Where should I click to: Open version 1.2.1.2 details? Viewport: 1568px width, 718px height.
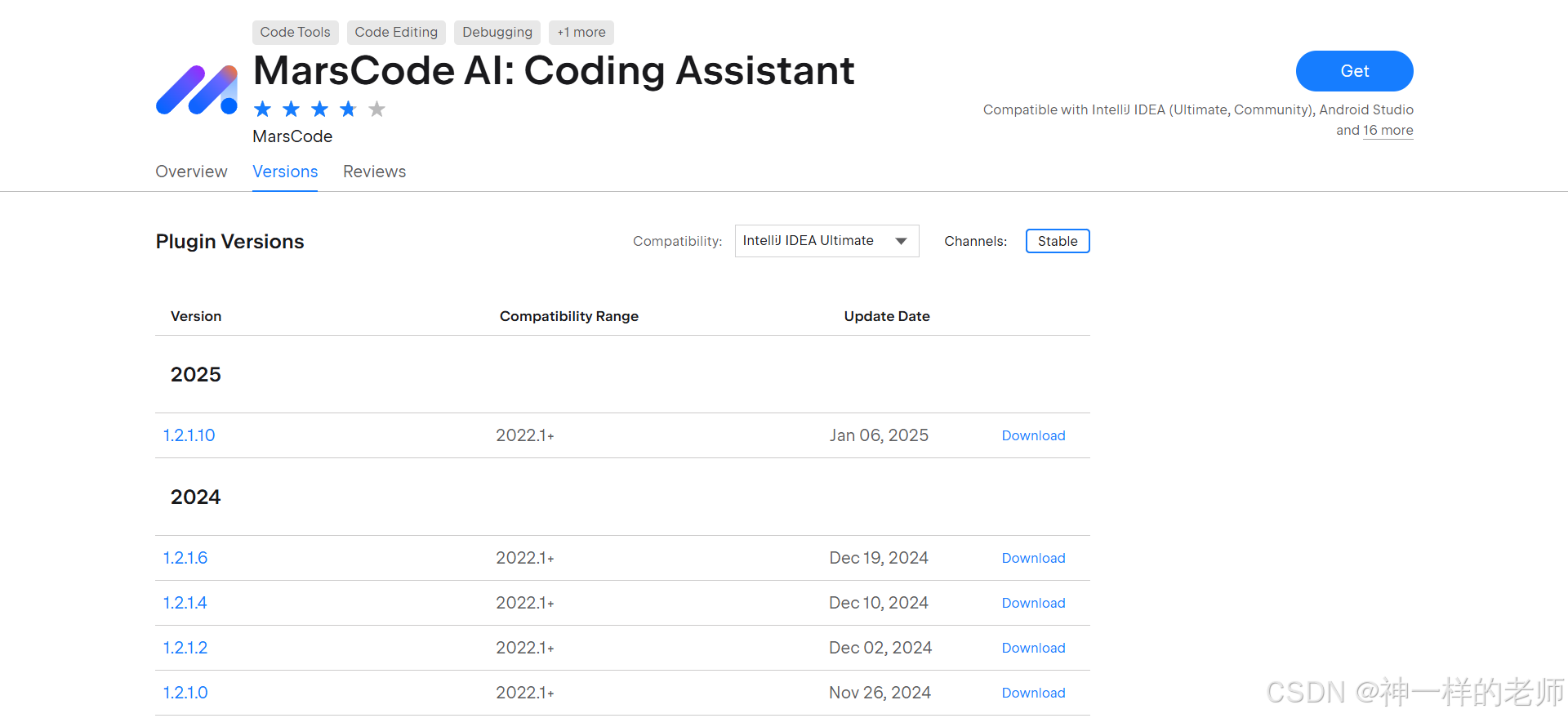tap(185, 648)
